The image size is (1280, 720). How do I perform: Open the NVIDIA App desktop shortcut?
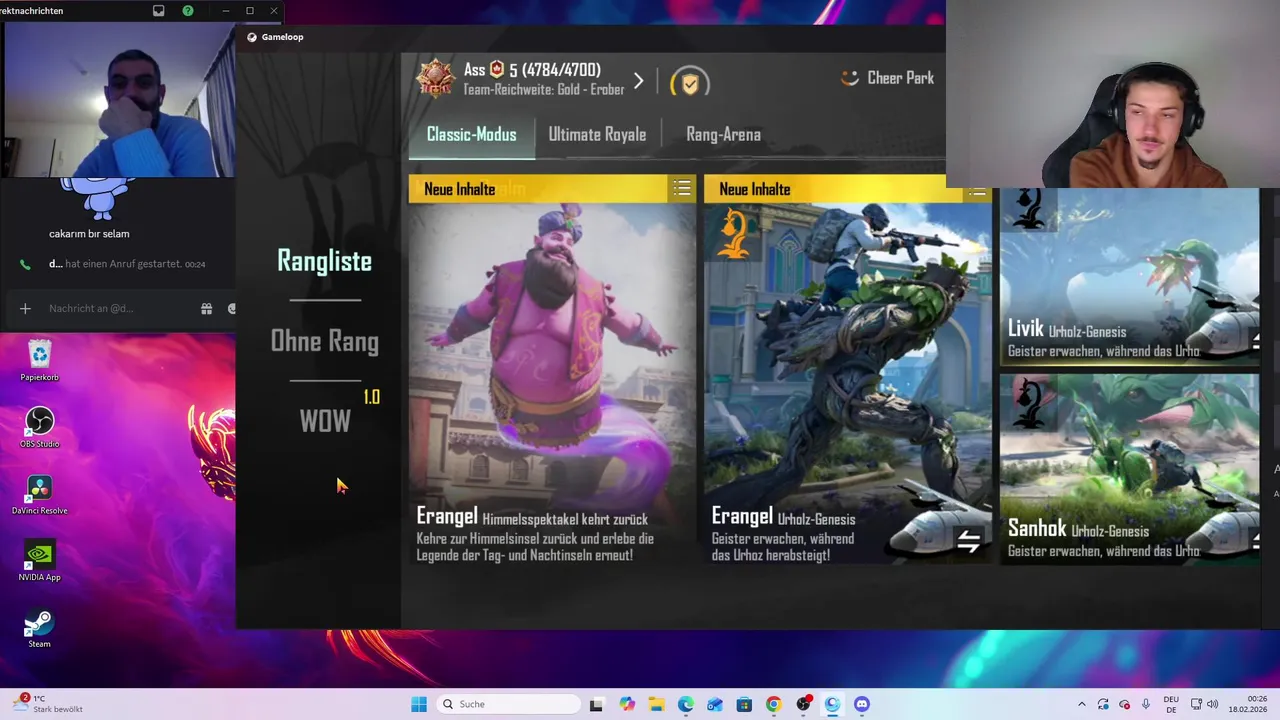pyautogui.click(x=39, y=562)
